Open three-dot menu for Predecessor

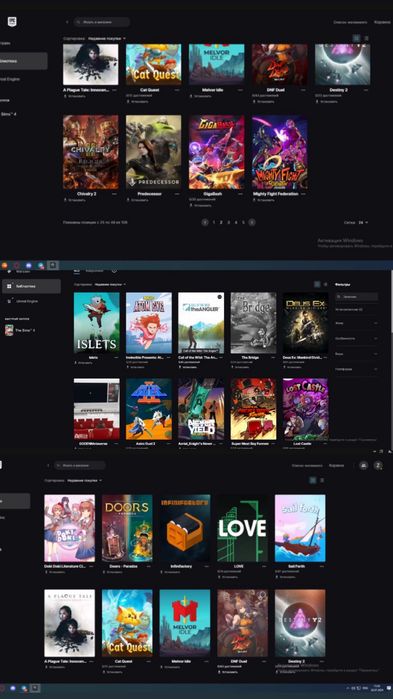coord(177,194)
